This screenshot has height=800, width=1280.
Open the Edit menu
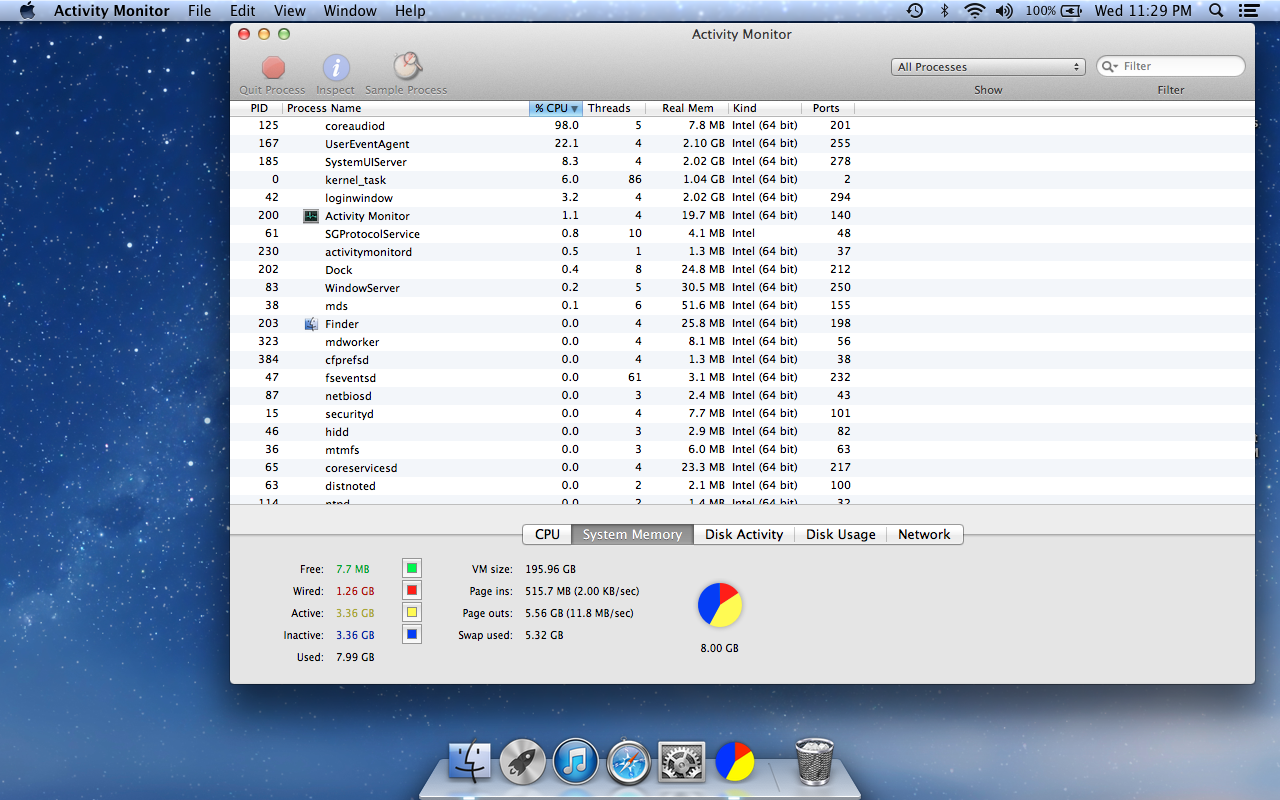(x=242, y=11)
